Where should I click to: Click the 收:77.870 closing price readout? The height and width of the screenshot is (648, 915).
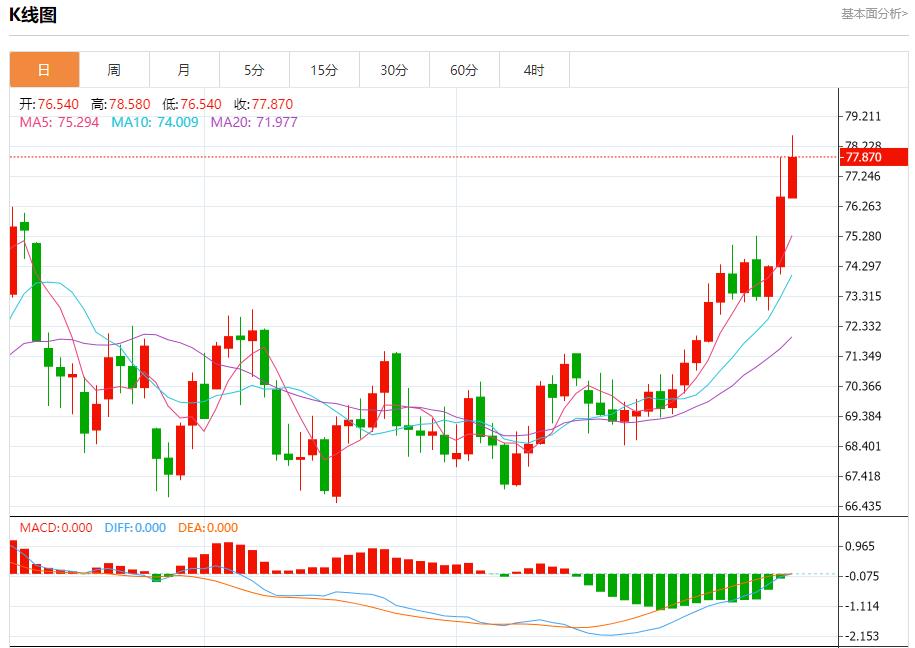263,104
